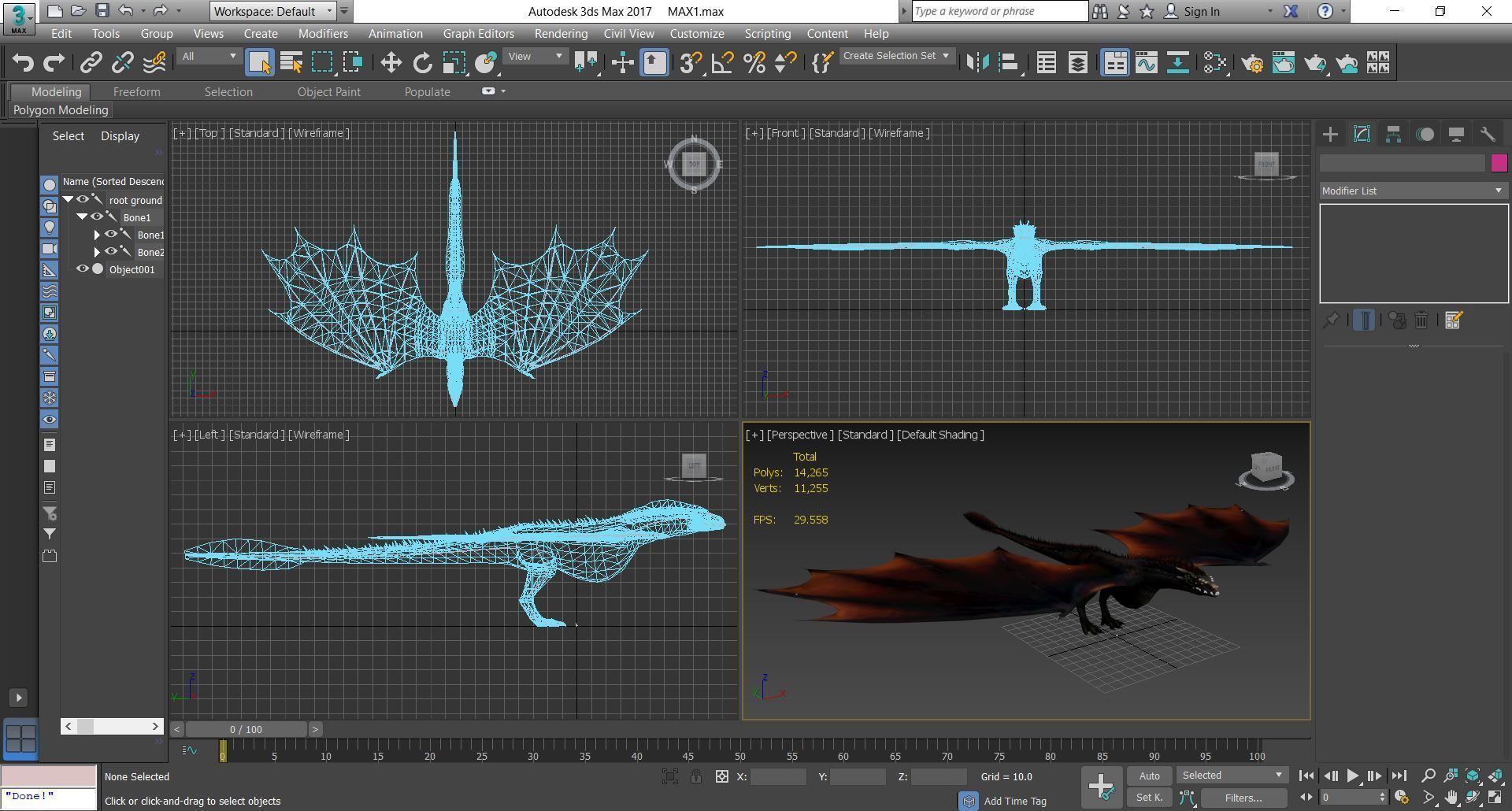Click the Set Key button
The width and height of the screenshot is (1512, 811).
point(1149,798)
